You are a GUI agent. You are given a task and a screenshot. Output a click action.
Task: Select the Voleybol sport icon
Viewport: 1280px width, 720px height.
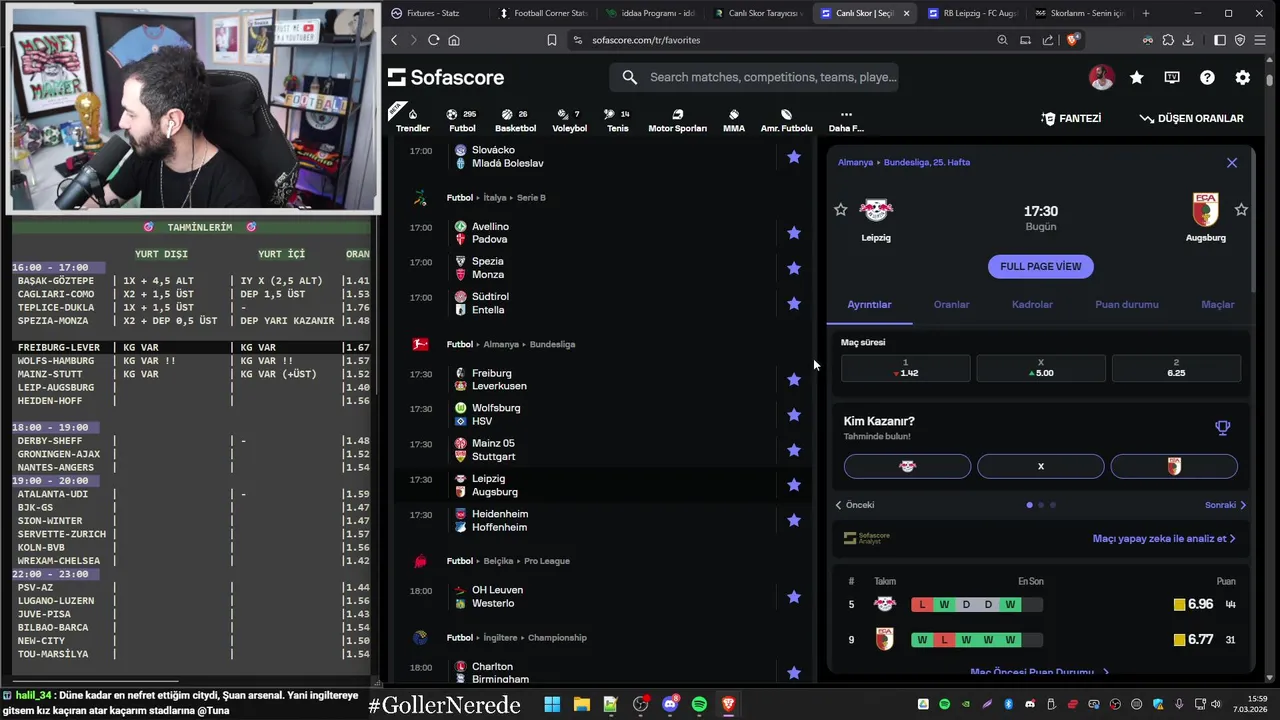tap(569, 120)
